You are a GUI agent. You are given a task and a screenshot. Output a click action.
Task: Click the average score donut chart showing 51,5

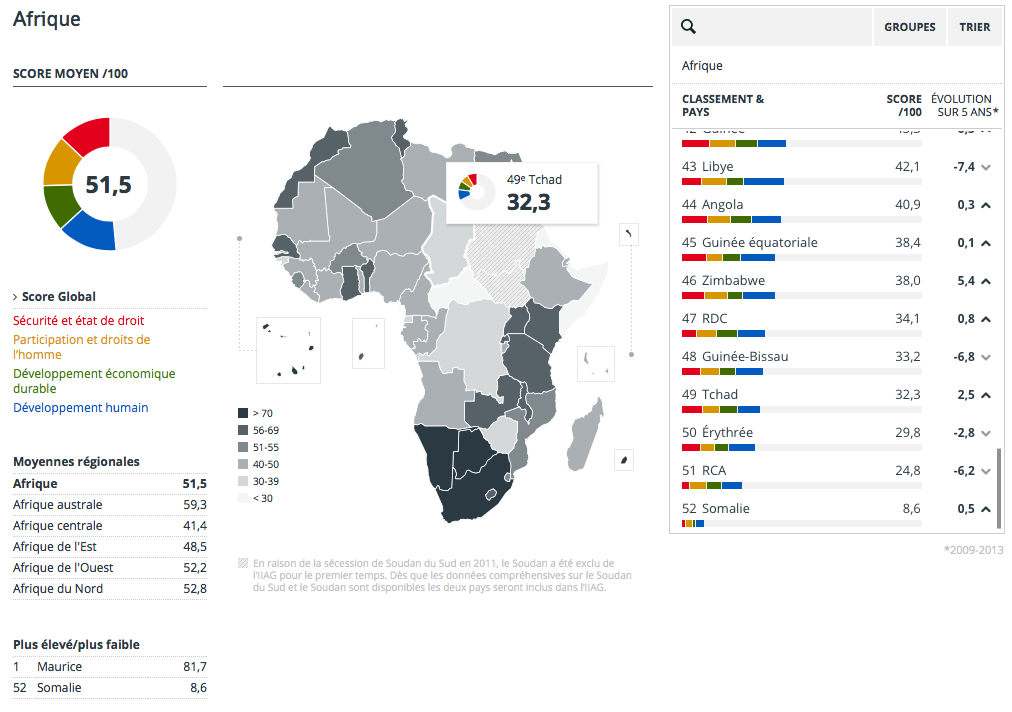(x=110, y=184)
